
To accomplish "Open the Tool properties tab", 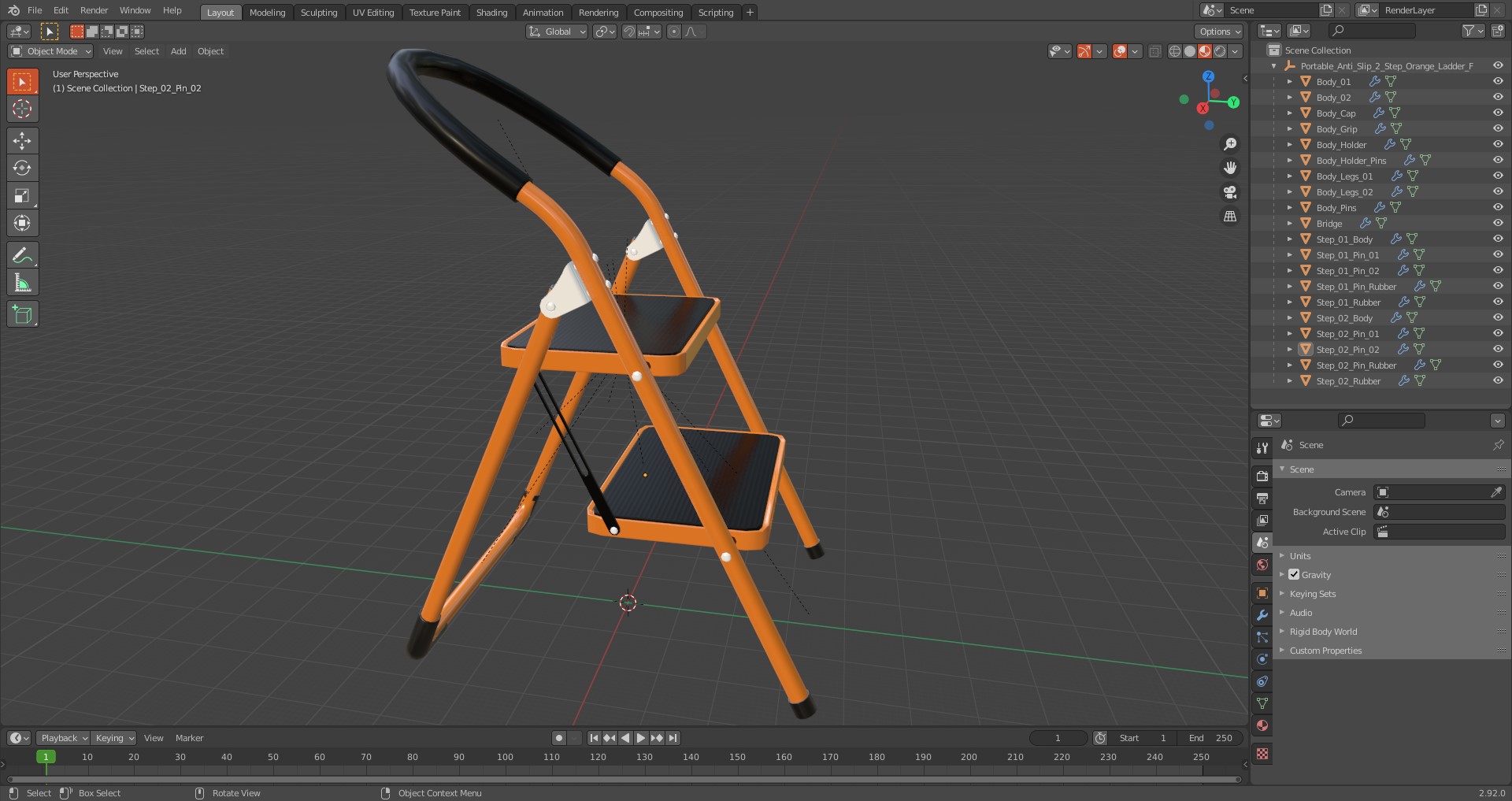I will (x=1262, y=448).
